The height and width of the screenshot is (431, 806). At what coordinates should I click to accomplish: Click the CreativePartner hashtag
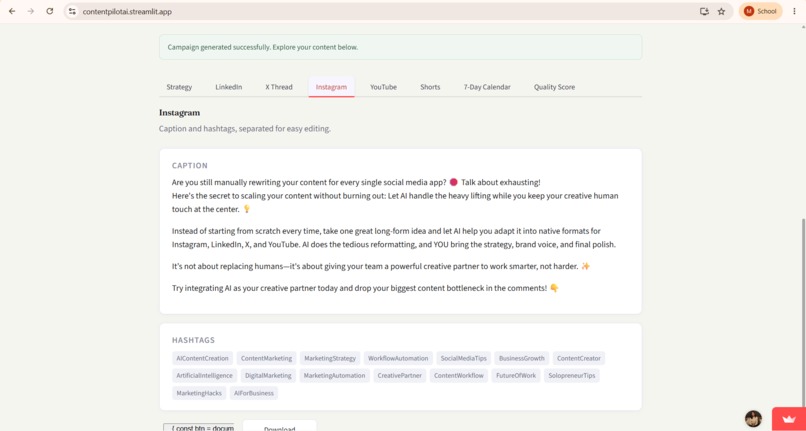[399, 375]
